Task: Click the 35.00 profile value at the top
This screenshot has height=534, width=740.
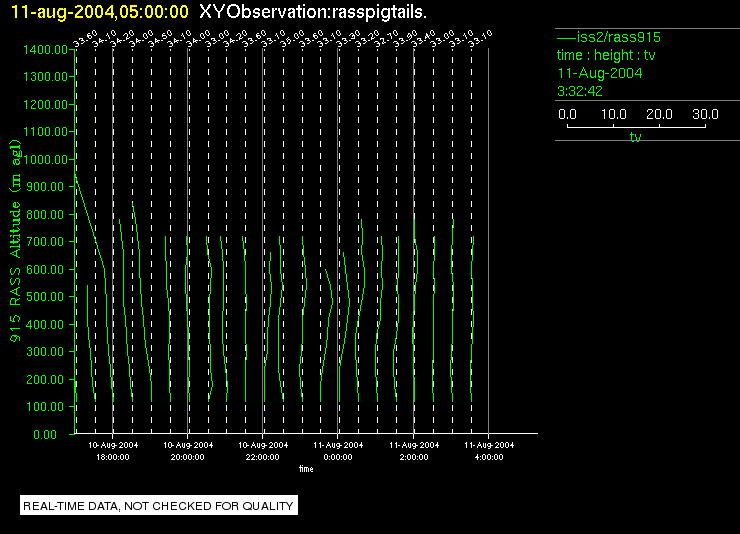Action: click(x=292, y=39)
